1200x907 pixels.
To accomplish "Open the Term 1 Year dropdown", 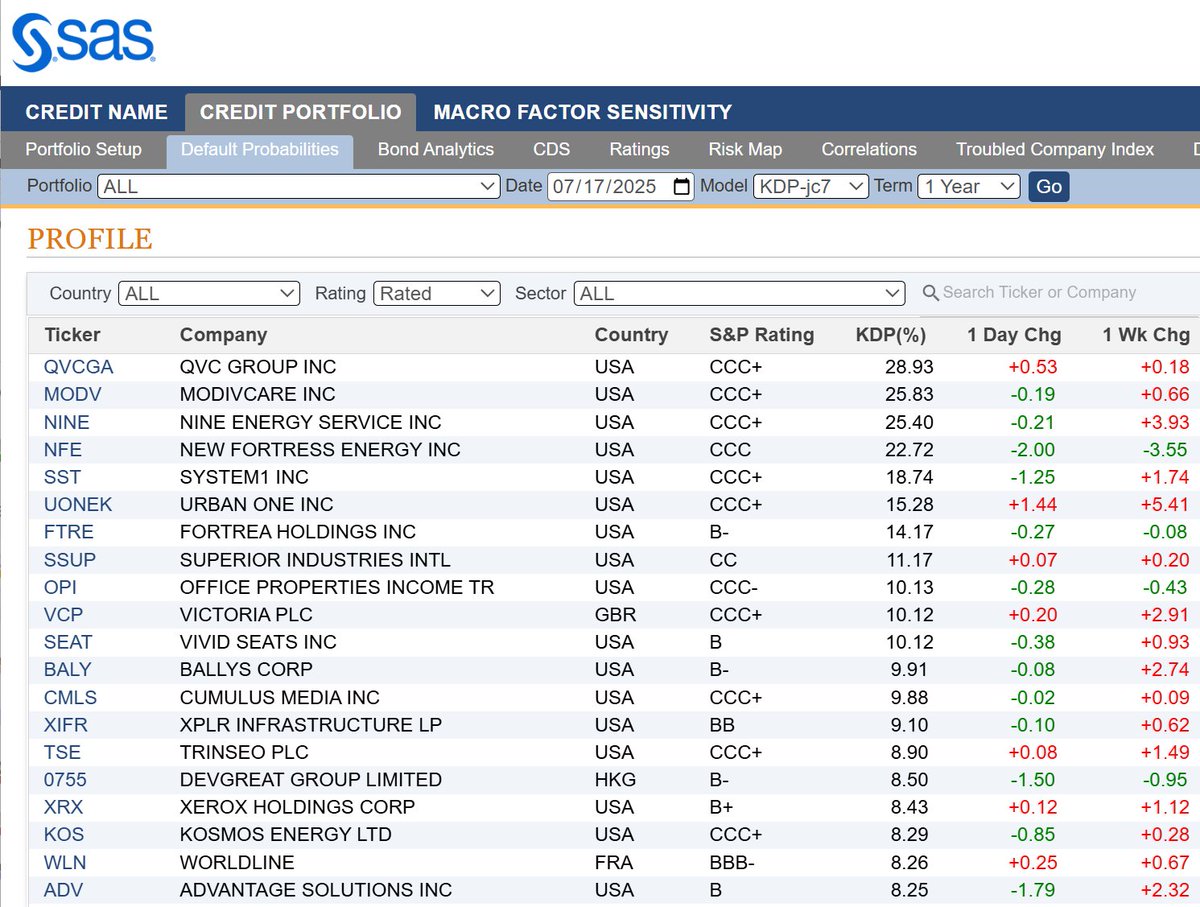I will (x=969, y=186).
